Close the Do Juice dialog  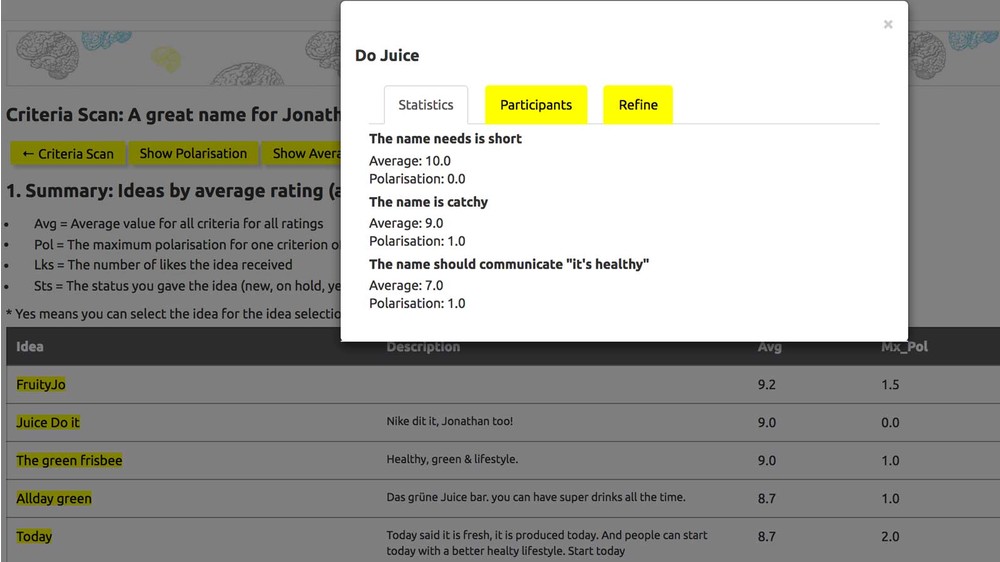tap(887, 25)
